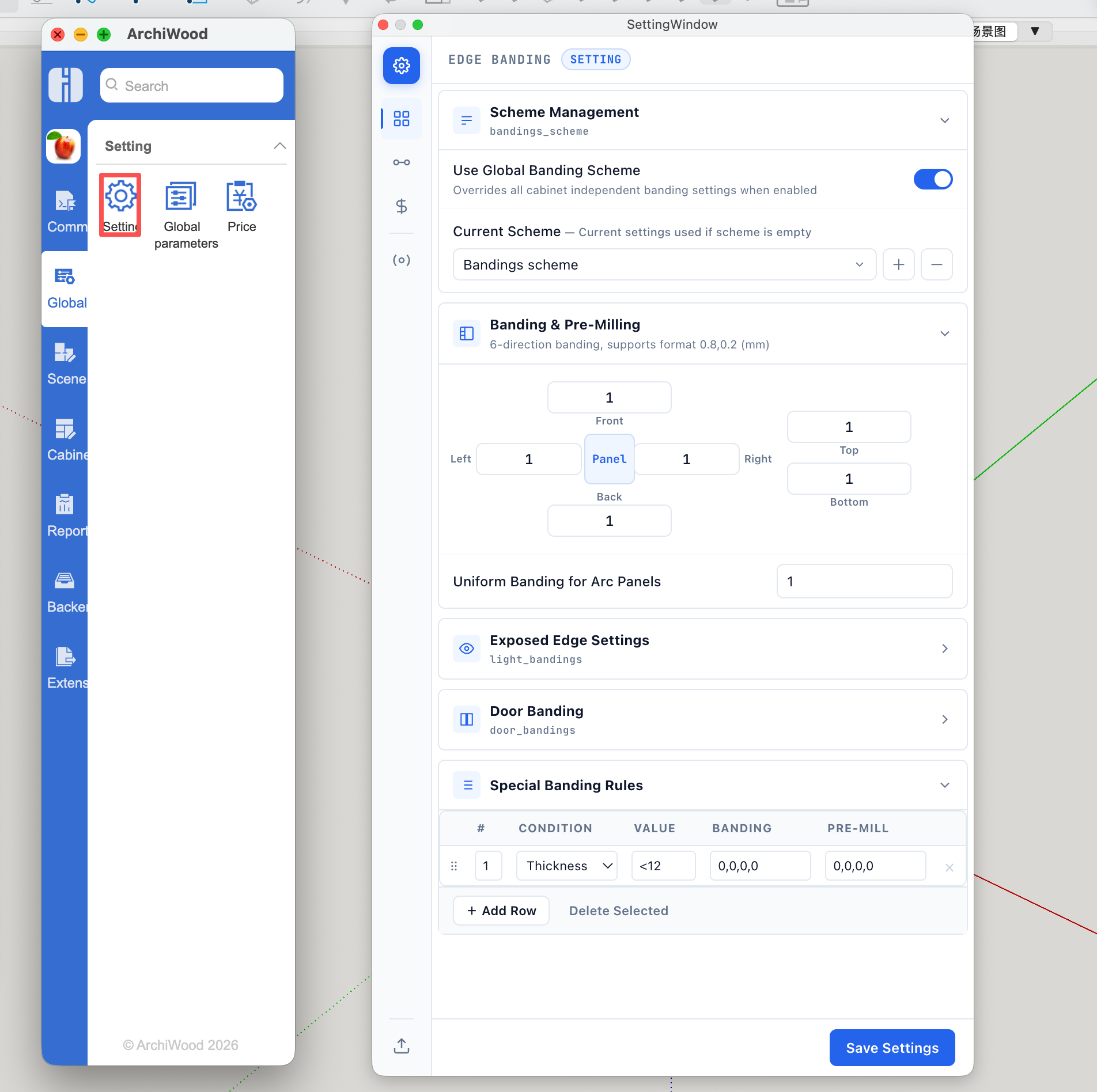This screenshot has width=1097, height=1092.
Task: Click Delete Selected
Action: (x=619, y=911)
